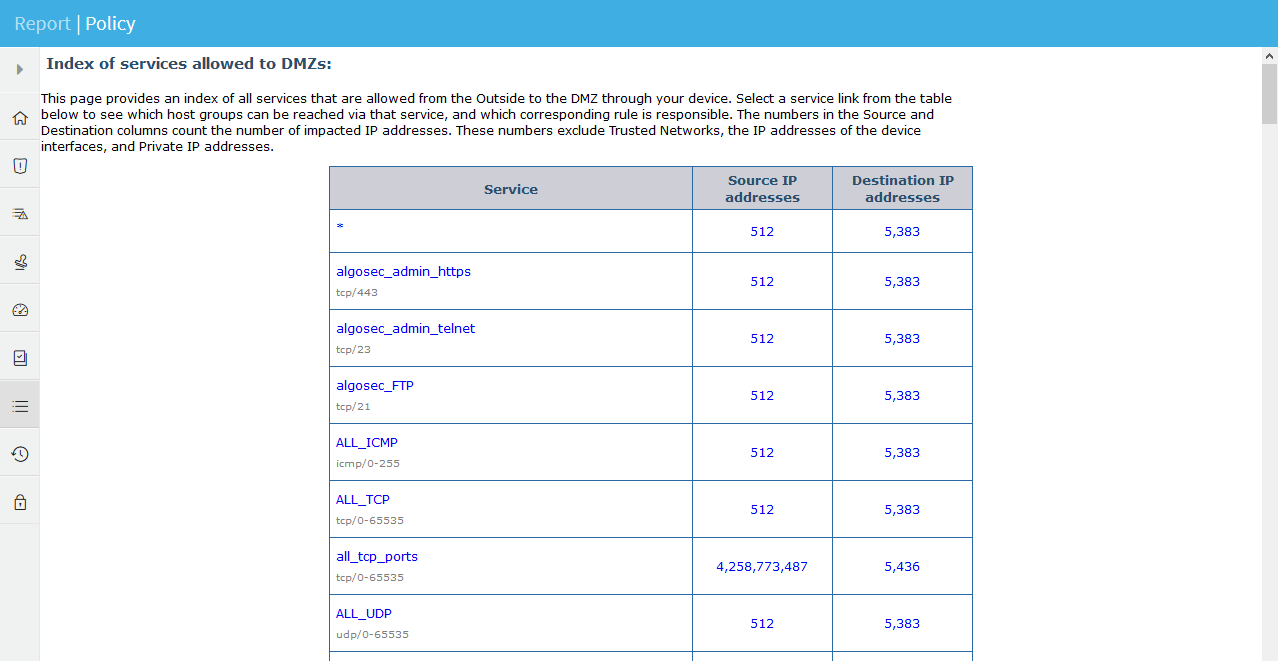Open the checklist compliance icon
This screenshot has width=1278, height=661.
point(20,358)
